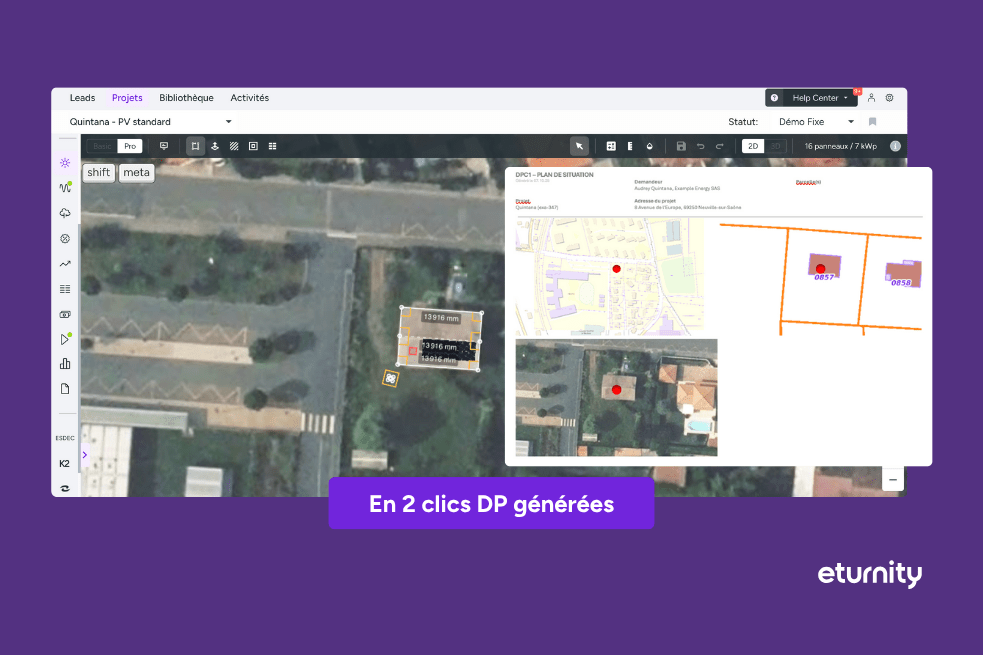Click the undo arrow in toolbar
Image resolution: width=983 pixels, height=655 pixels.
(700, 146)
